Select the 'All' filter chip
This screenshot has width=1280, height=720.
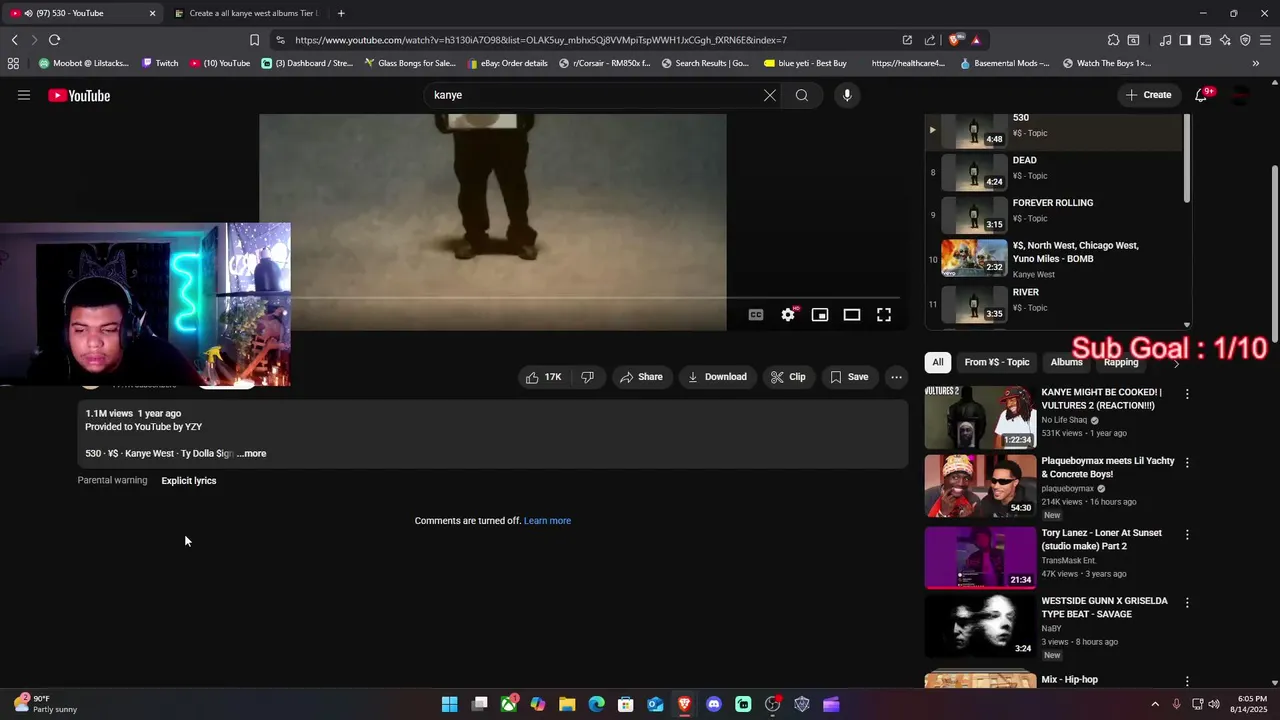(938, 362)
